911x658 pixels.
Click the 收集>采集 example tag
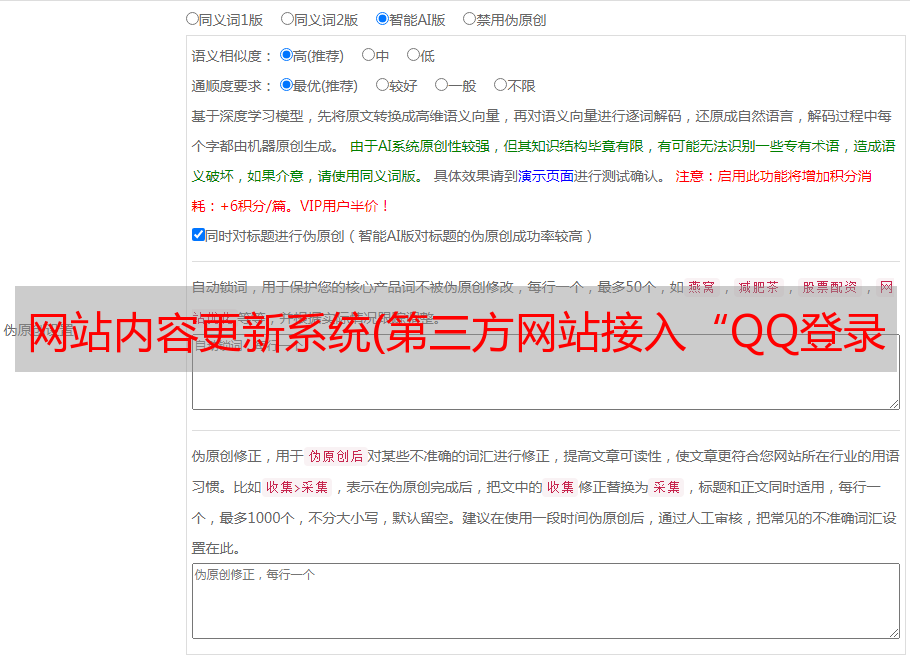pyautogui.click(x=297, y=487)
